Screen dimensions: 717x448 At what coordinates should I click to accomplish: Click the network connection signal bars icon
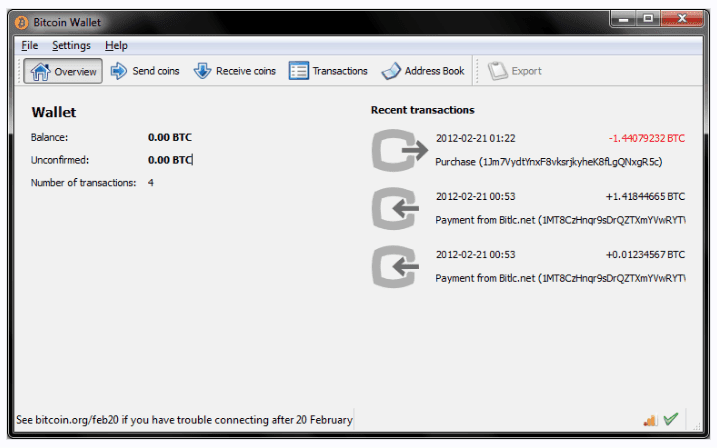coord(650,420)
